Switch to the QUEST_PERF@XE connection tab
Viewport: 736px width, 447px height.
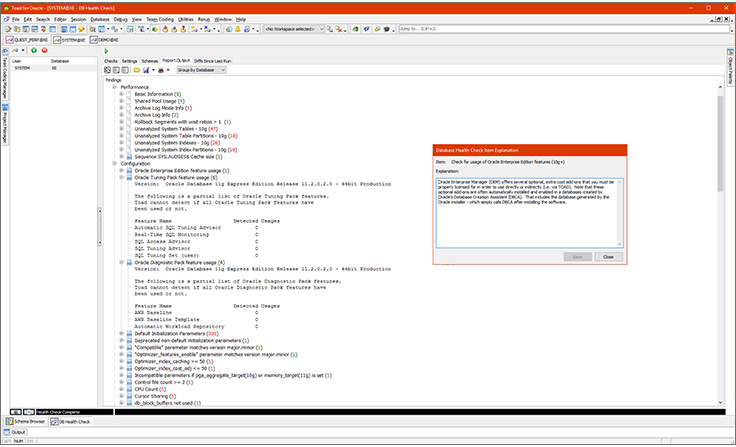click(x=27, y=40)
